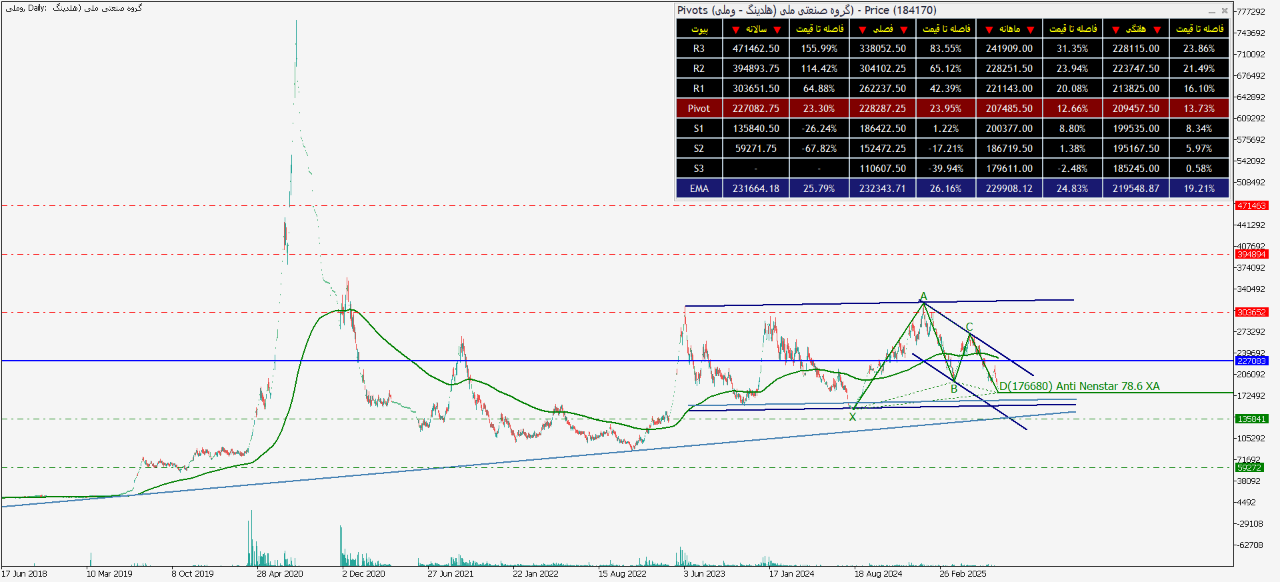Image resolution: width=1280 pixels, height=582 pixels.
Task: Select the EMA row label in table
Action: coord(700,188)
